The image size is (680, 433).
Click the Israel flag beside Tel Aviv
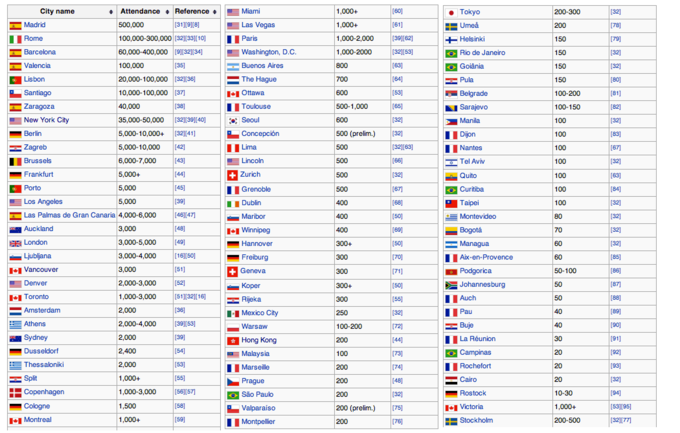click(x=451, y=162)
